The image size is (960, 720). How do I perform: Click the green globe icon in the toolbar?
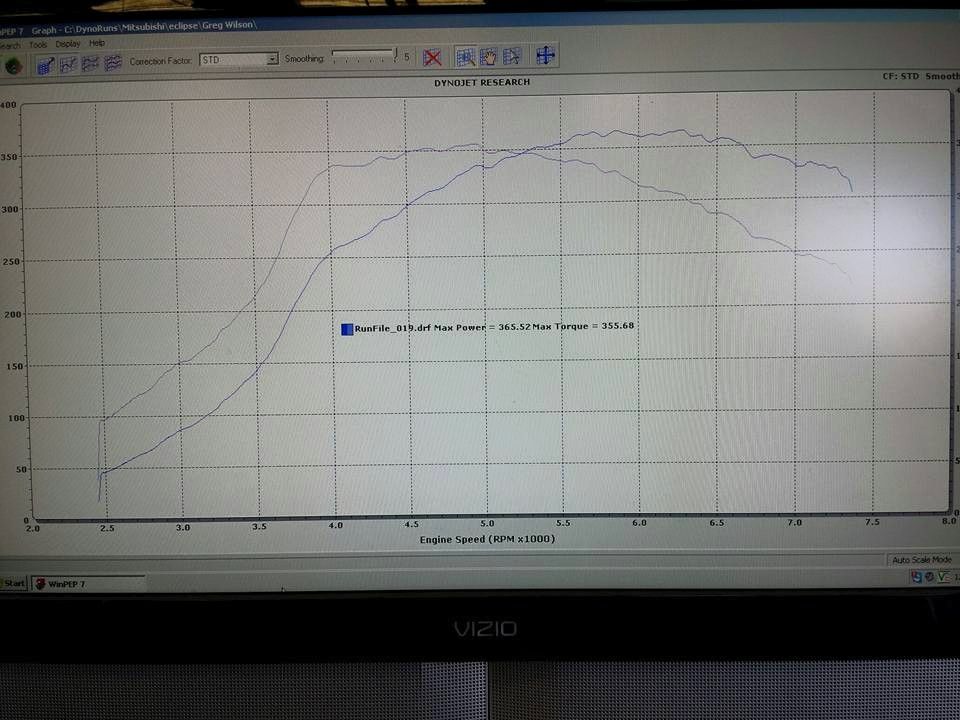tap(13, 66)
